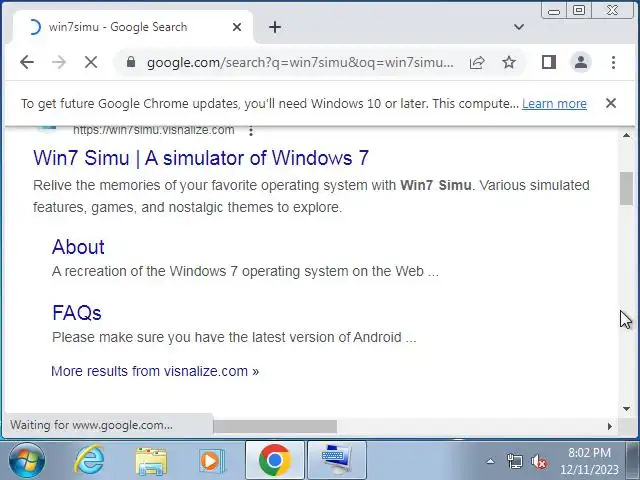Open network status tray icon
This screenshot has height=480, width=640.
pos(515,462)
